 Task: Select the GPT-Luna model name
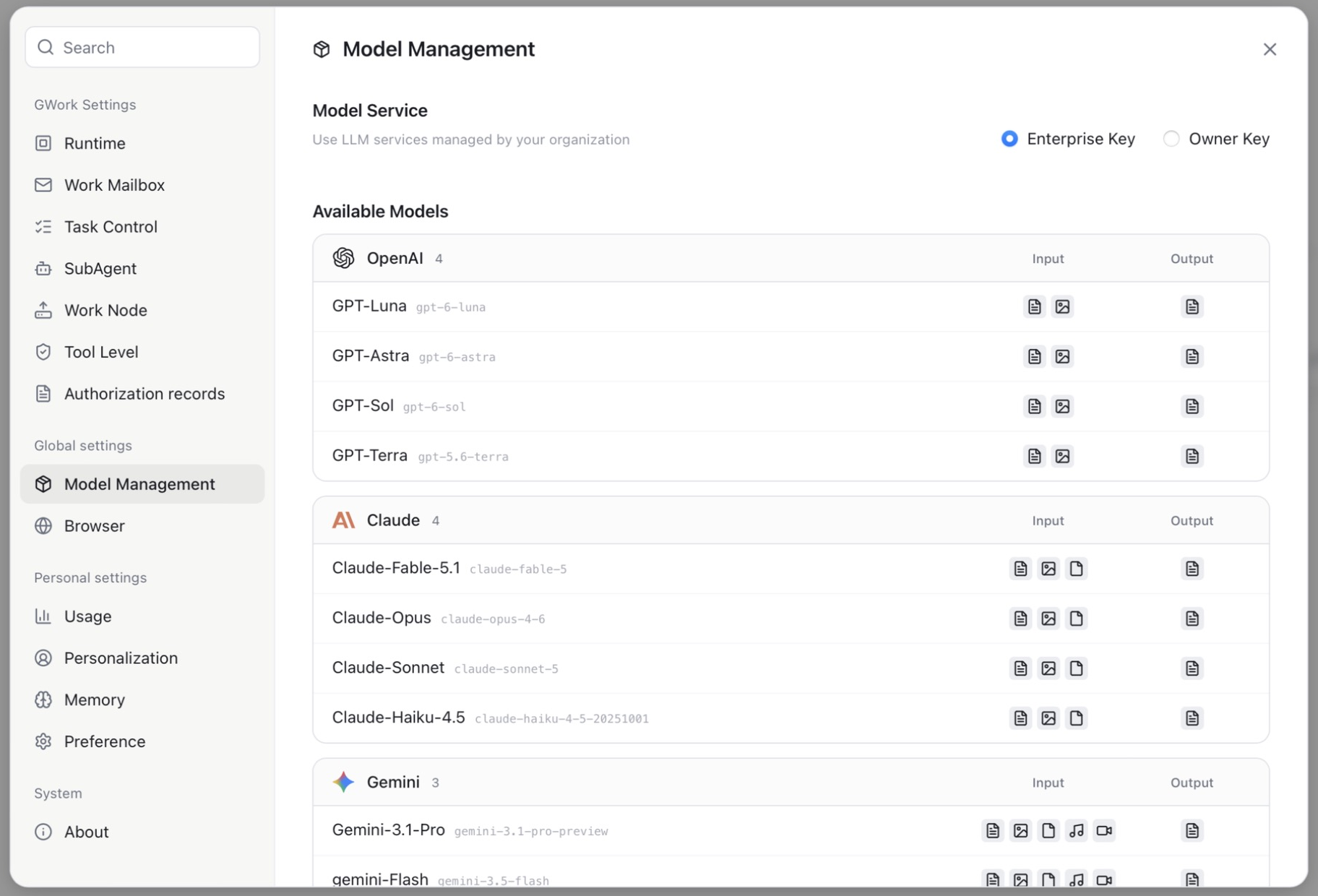tap(369, 306)
